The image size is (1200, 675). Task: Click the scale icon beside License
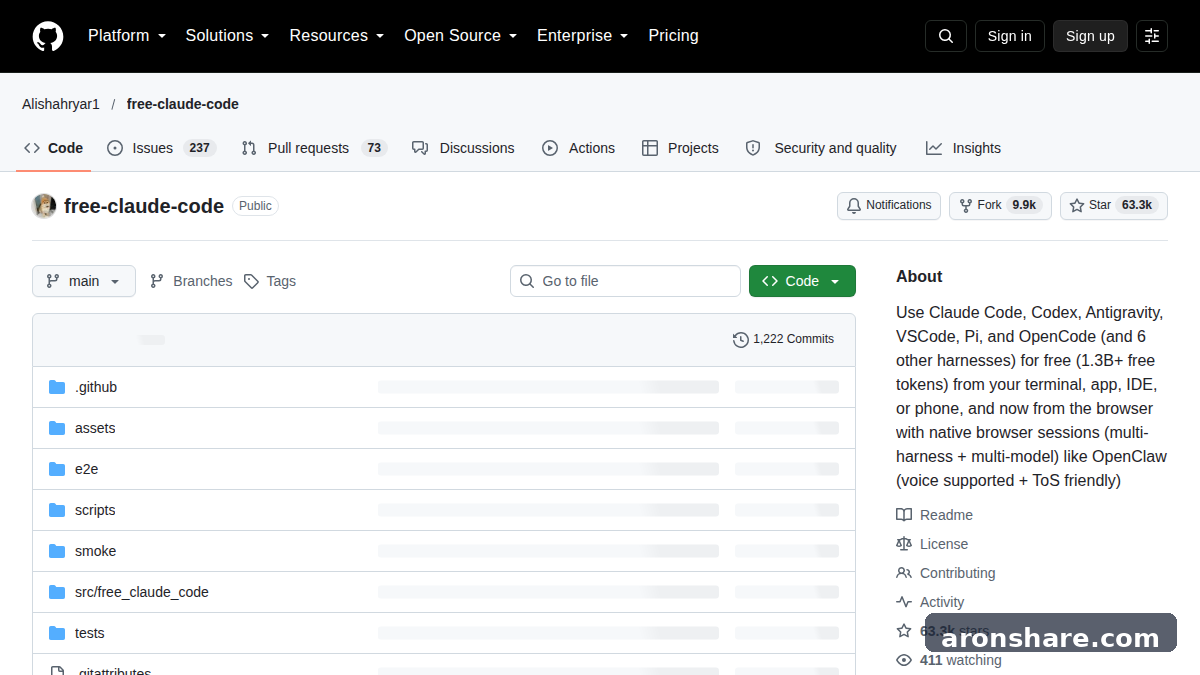[904, 544]
